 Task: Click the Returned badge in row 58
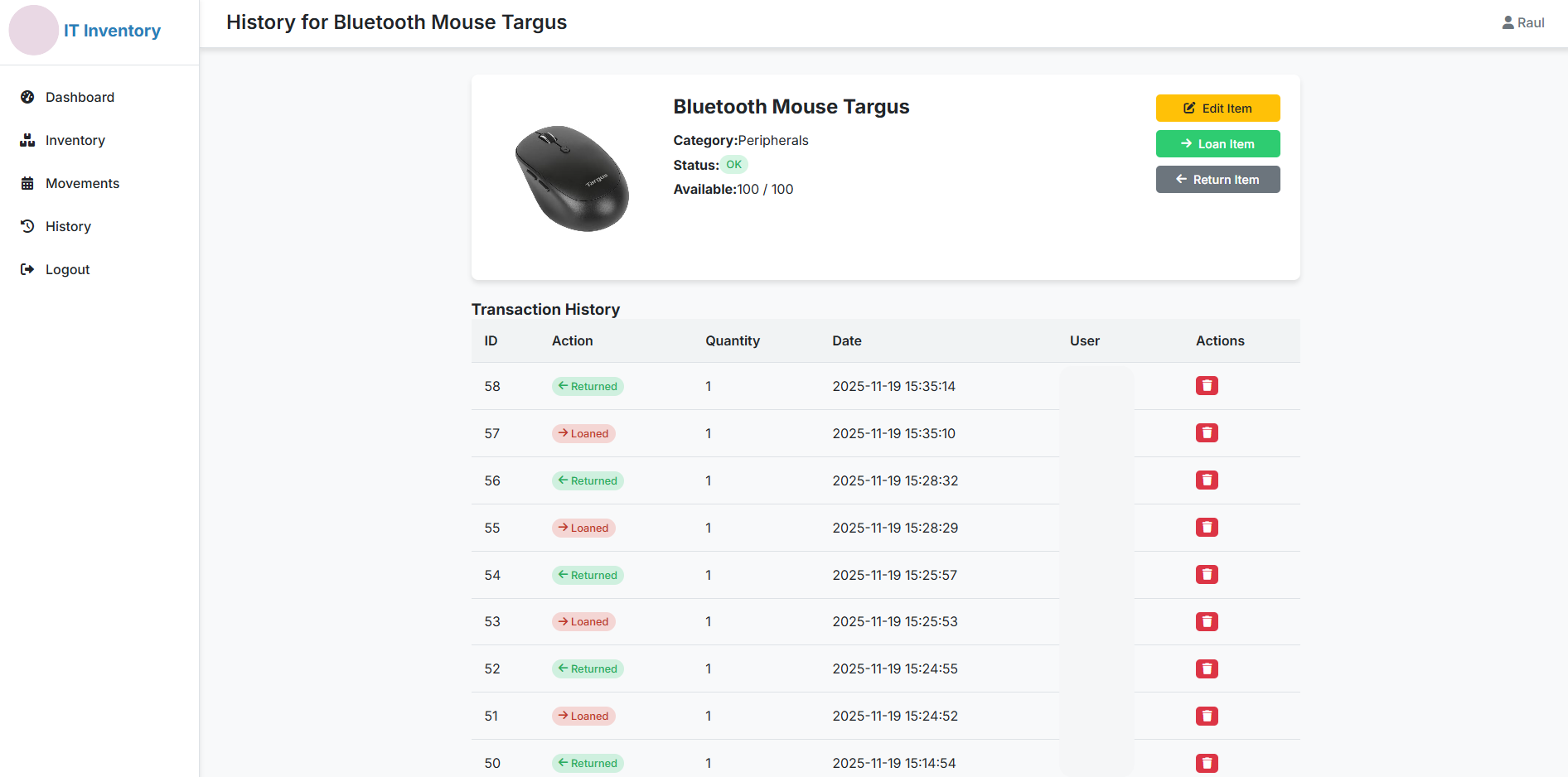point(588,386)
